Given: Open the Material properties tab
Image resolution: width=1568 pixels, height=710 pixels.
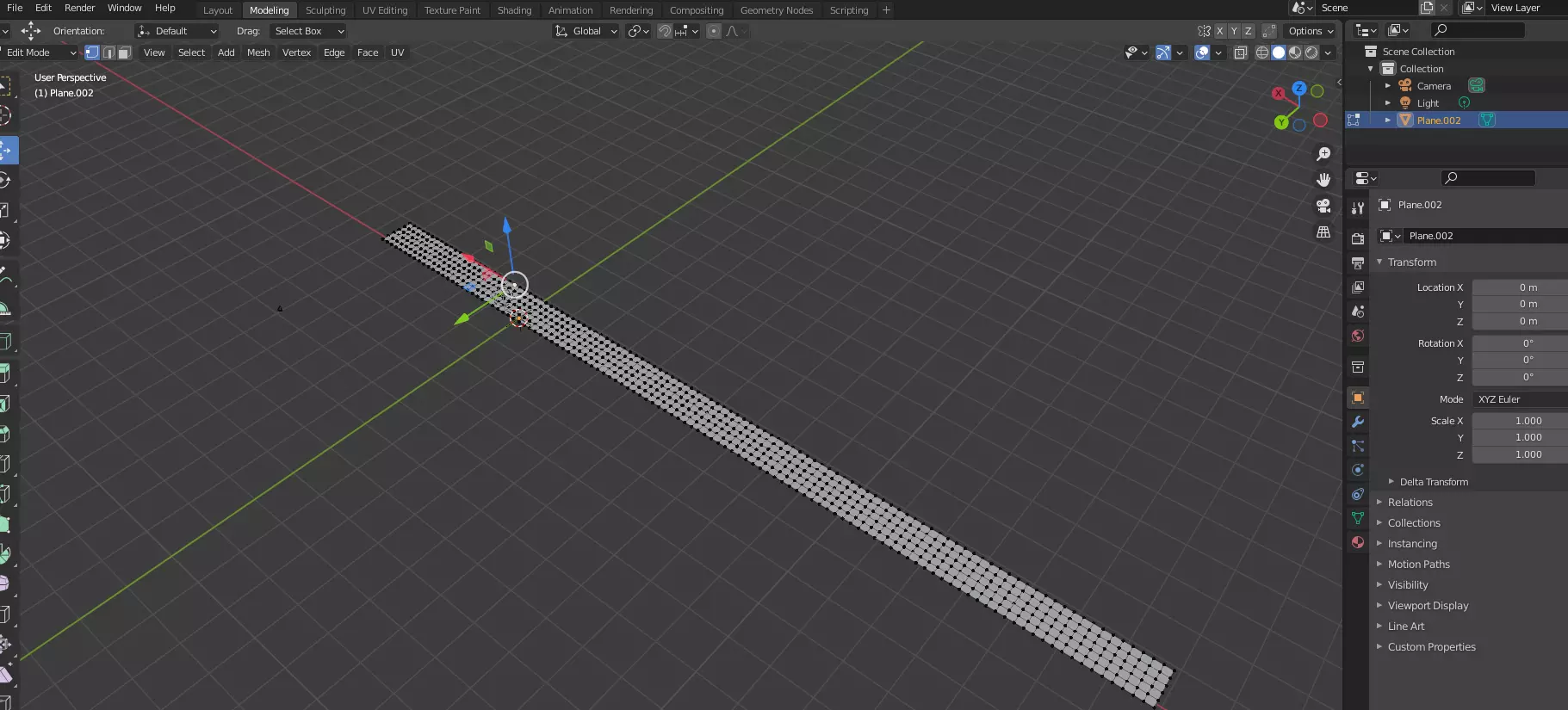Looking at the screenshot, I should click(x=1358, y=542).
